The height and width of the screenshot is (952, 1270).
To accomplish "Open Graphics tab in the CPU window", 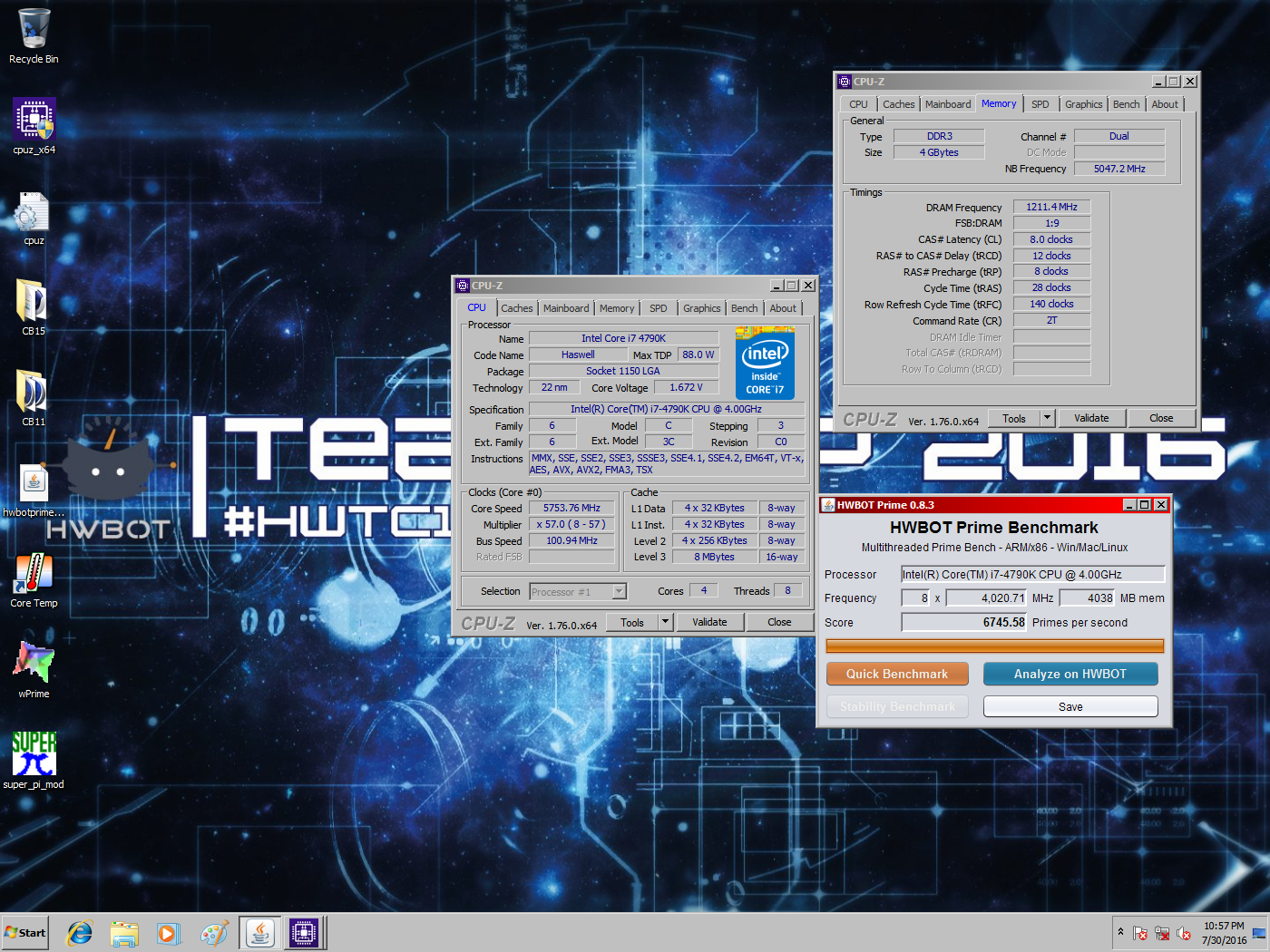I will [702, 308].
